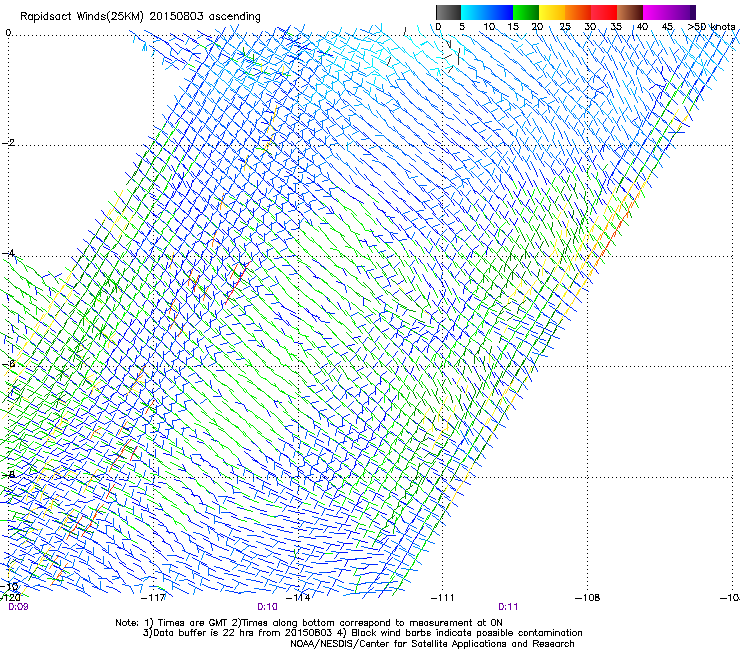
Task: Click the NOAA/NESDIS Center credit line
Action: pyautogui.click(x=432, y=644)
